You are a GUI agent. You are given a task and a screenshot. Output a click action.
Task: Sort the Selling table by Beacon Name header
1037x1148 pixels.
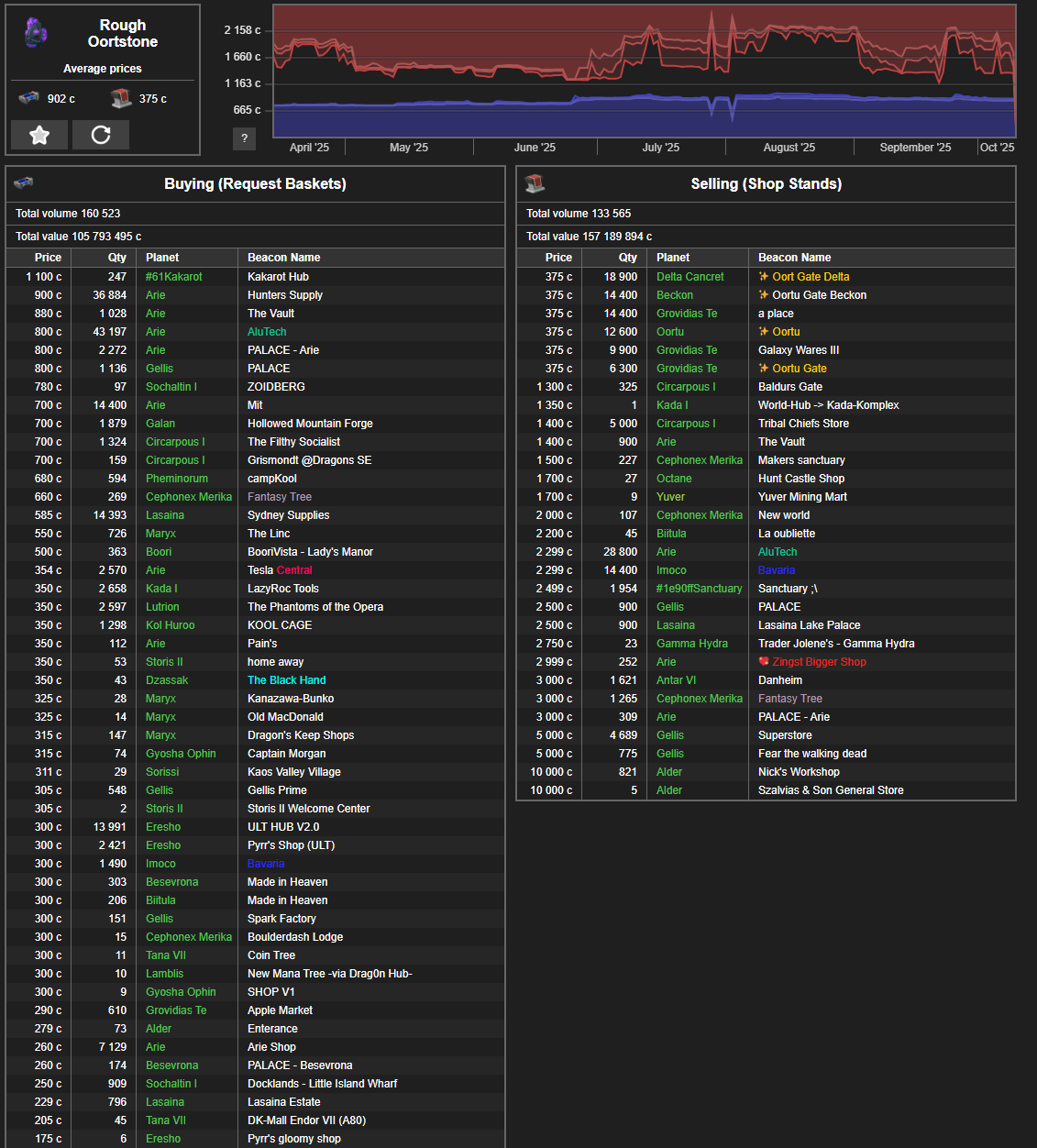tap(794, 258)
